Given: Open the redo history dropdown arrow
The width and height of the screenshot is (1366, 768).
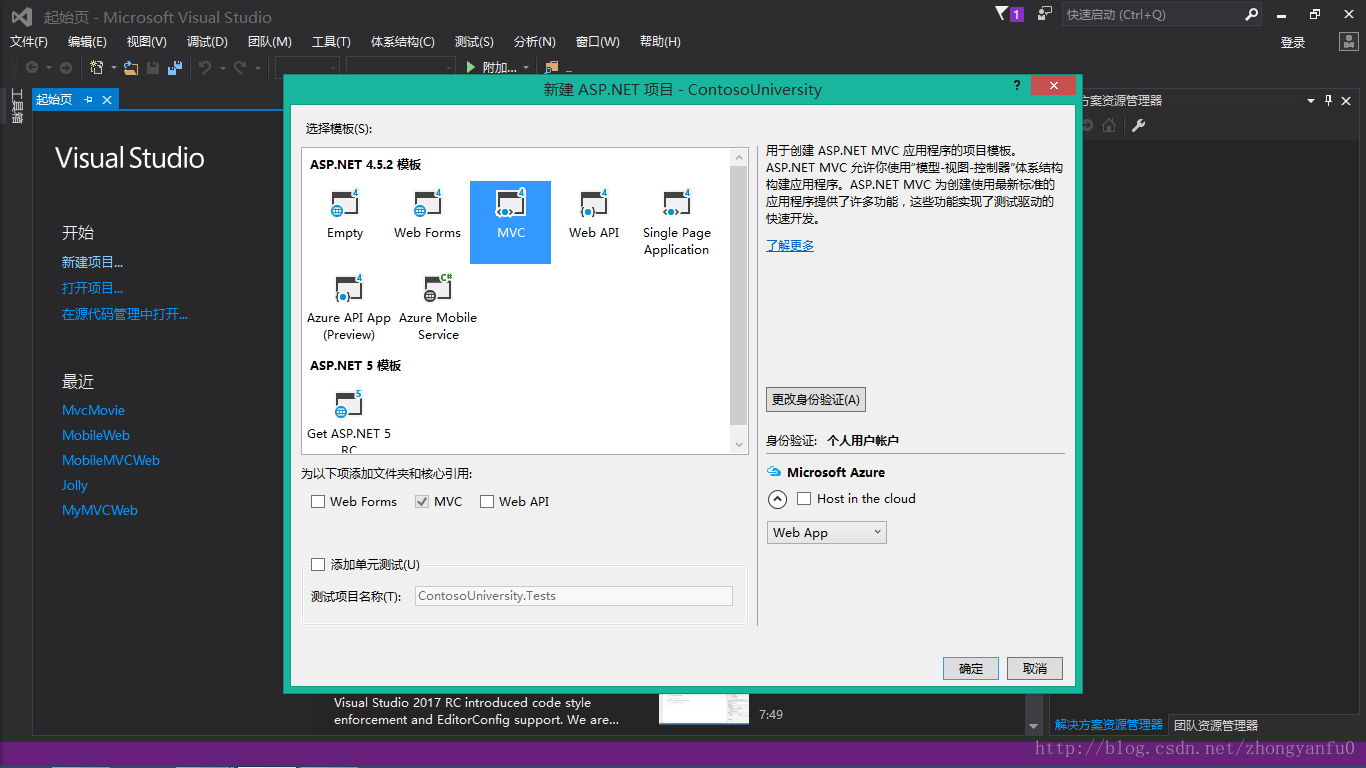Looking at the screenshot, I should coord(257,68).
